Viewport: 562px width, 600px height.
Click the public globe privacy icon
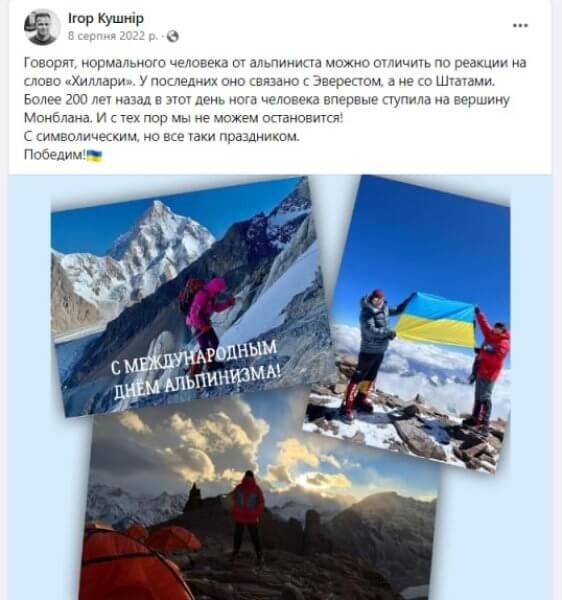(173, 36)
